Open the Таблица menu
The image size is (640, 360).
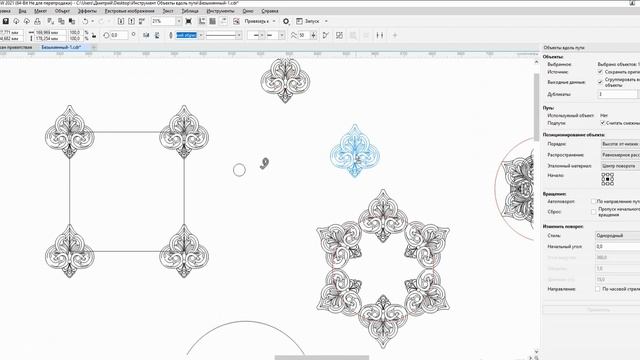190,11
